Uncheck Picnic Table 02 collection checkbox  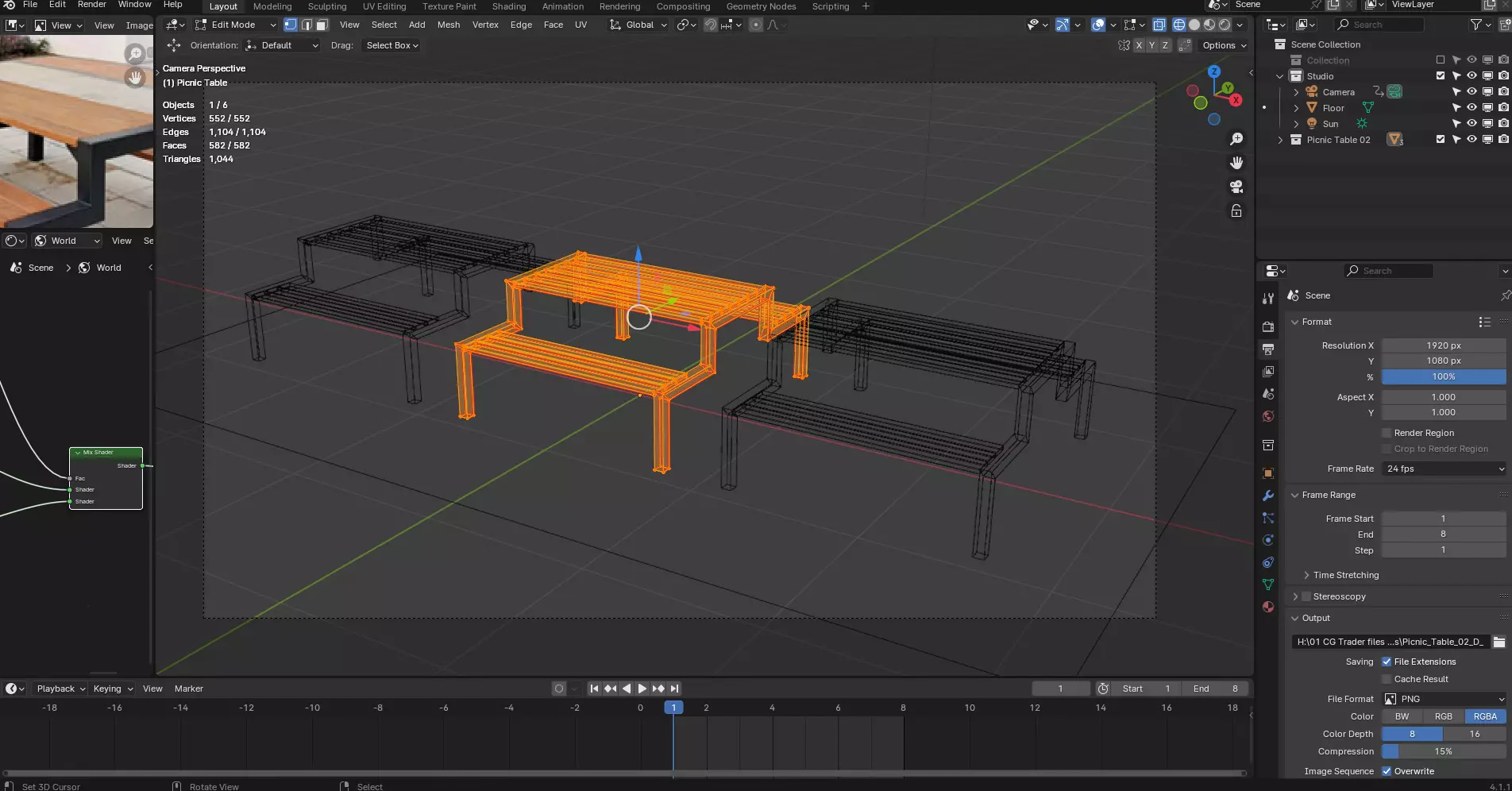pyautogui.click(x=1441, y=139)
